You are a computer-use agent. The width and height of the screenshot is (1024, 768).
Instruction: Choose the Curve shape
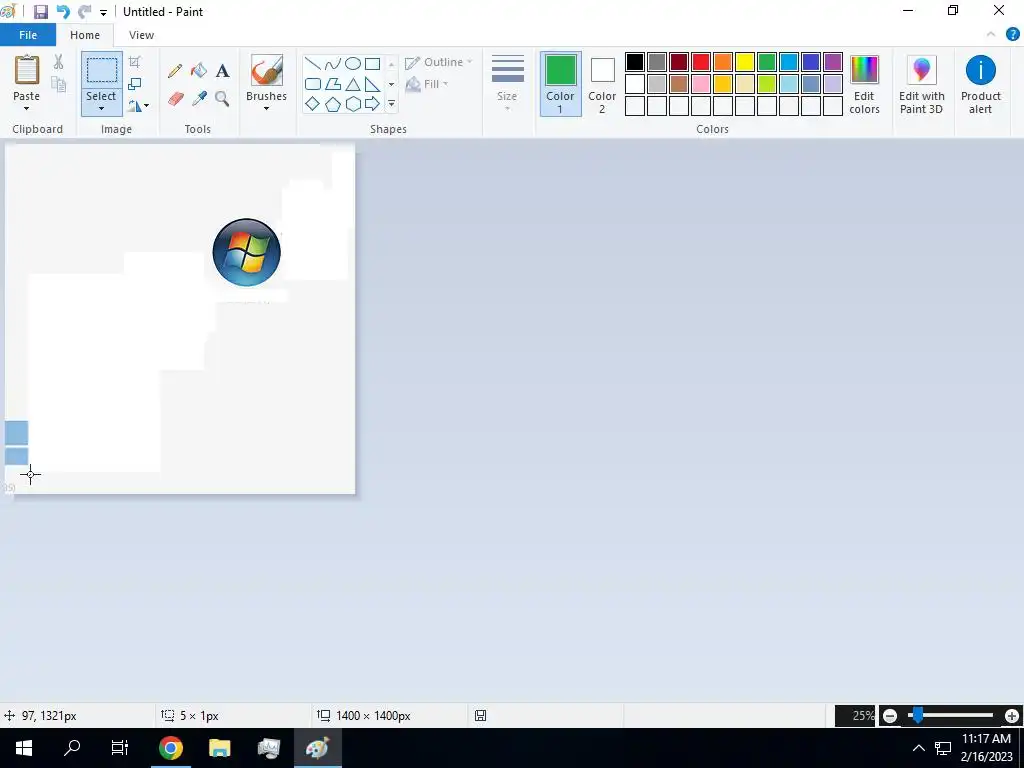332,63
